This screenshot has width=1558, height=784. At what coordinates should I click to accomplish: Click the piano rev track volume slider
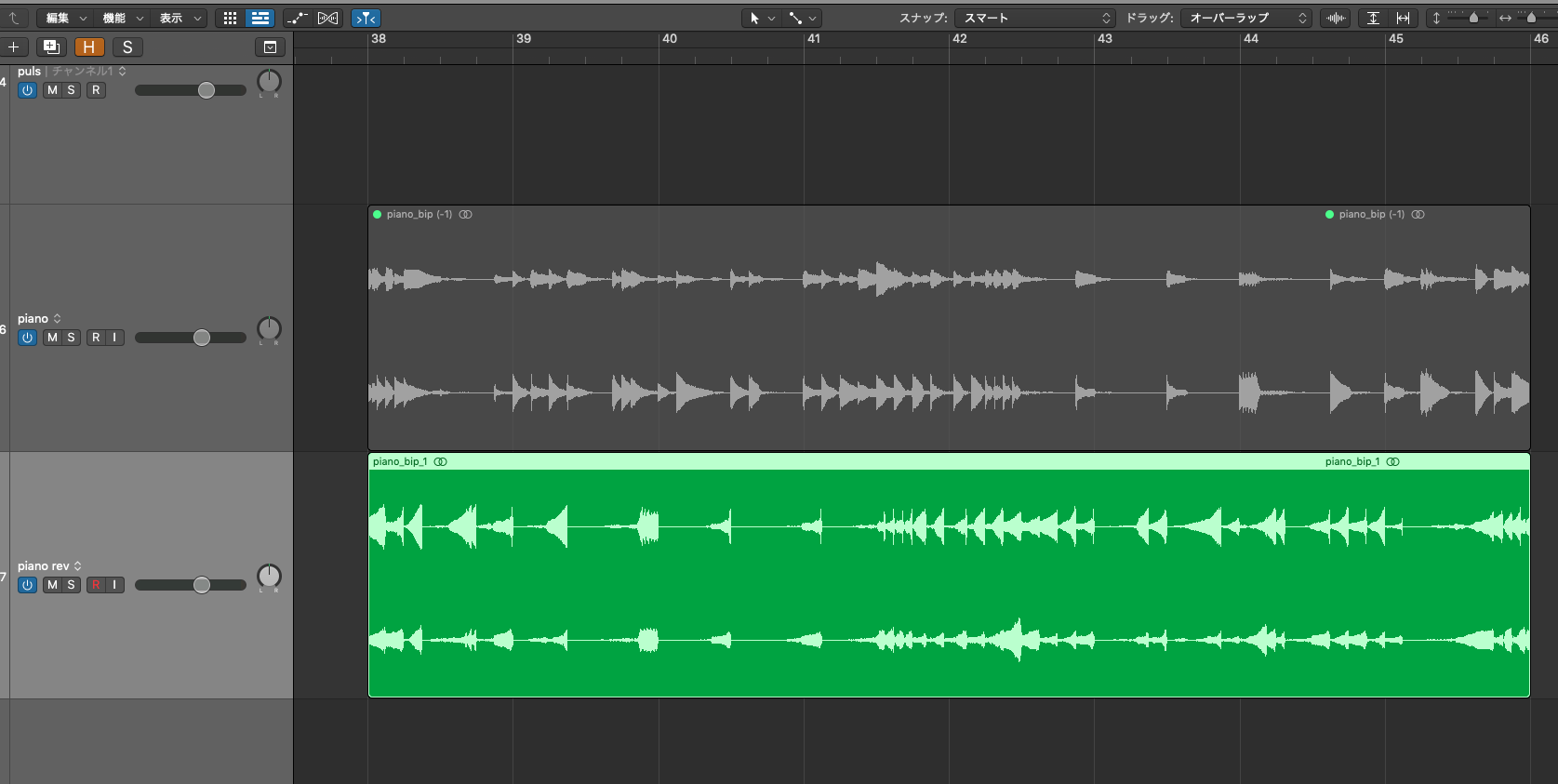(x=191, y=585)
